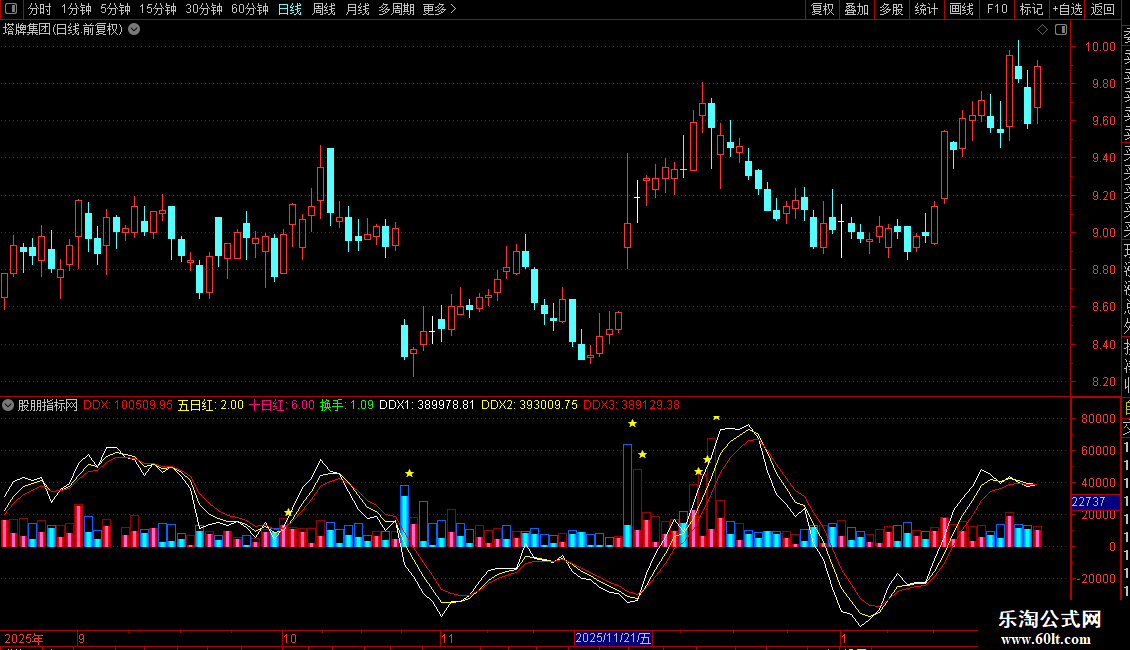This screenshot has height=650, width=1130.
Task: Select the 日线 daily chart tab
Action: tap(290, 9)
